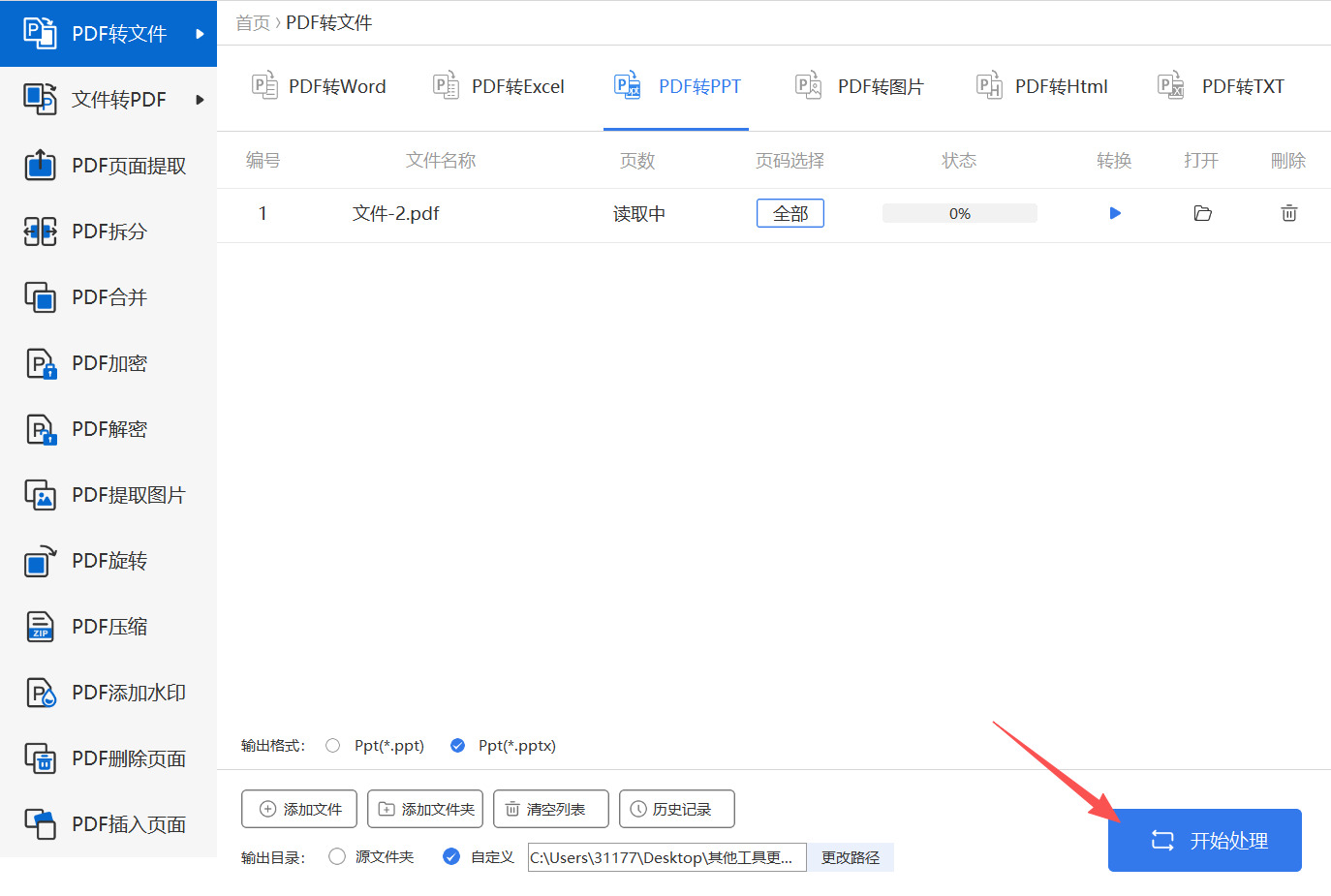Click the 文件名称 column header
1331x896 pixels.
point(441,161)
